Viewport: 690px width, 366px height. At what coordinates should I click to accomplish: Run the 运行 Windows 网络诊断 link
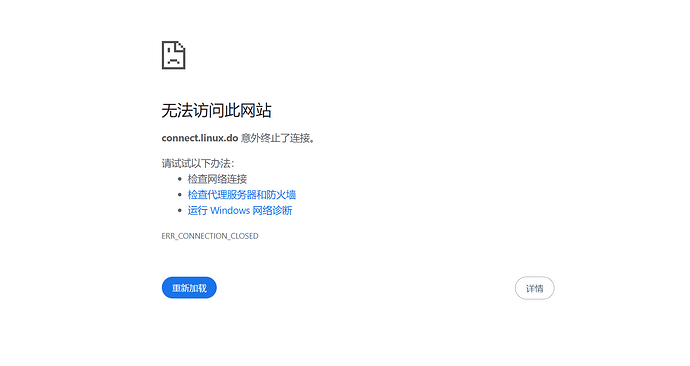coord(240,210)
